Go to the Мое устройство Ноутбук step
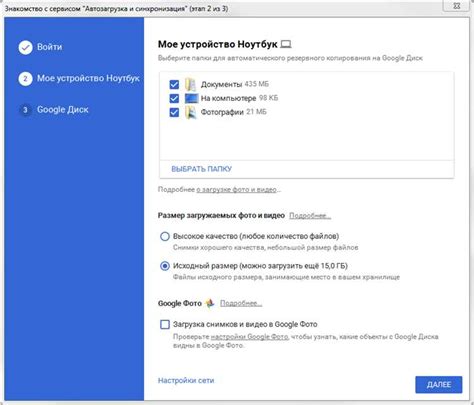This screenshot has width=474, height=405. coord(88,78)
